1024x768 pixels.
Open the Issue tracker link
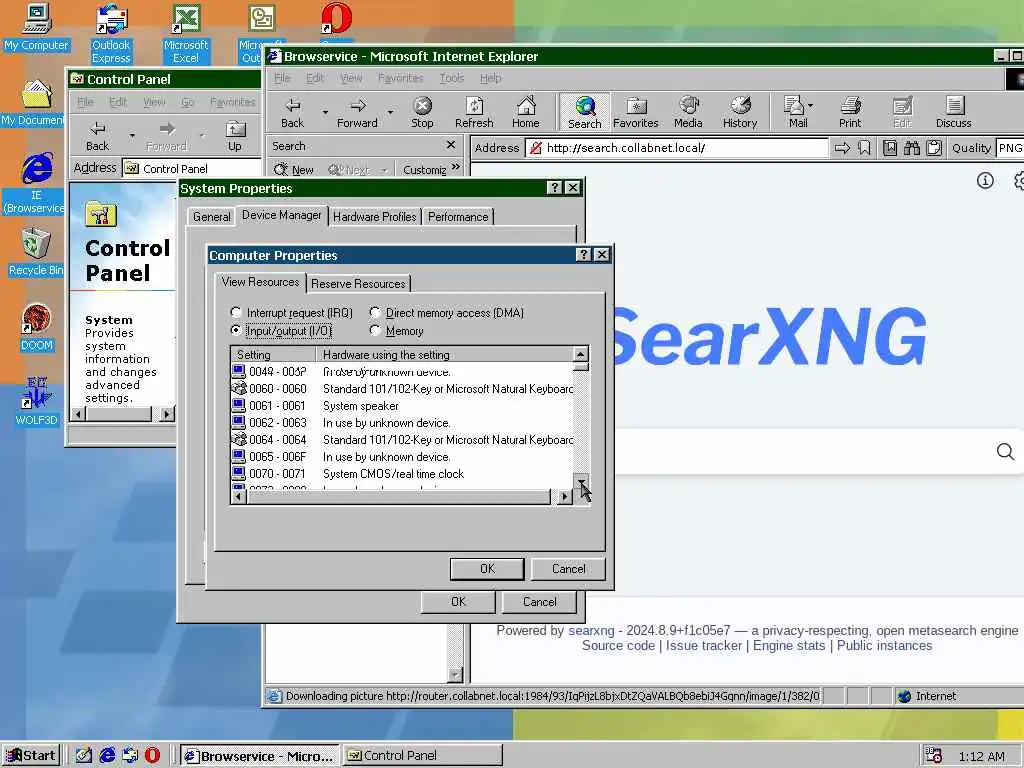point(704,645)
